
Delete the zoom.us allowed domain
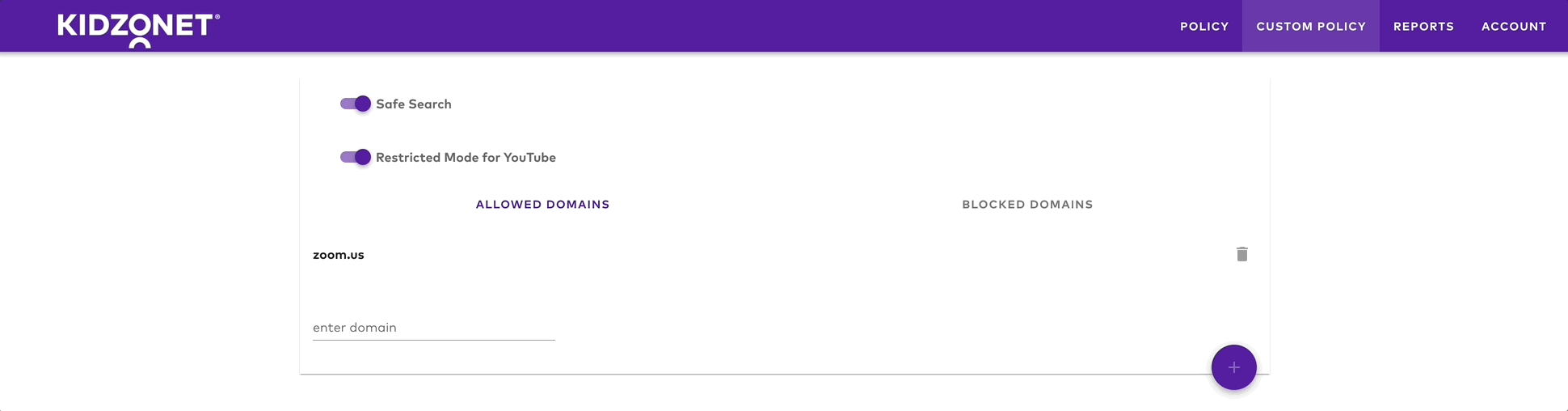[x=1241, y=255]
